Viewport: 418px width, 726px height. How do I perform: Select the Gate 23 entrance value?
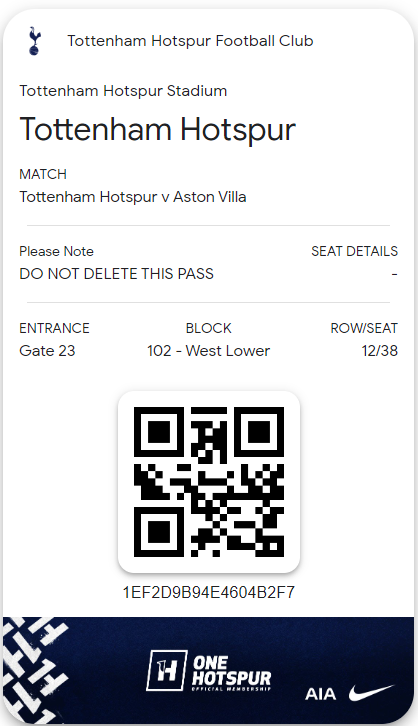[x=47, y=350]
